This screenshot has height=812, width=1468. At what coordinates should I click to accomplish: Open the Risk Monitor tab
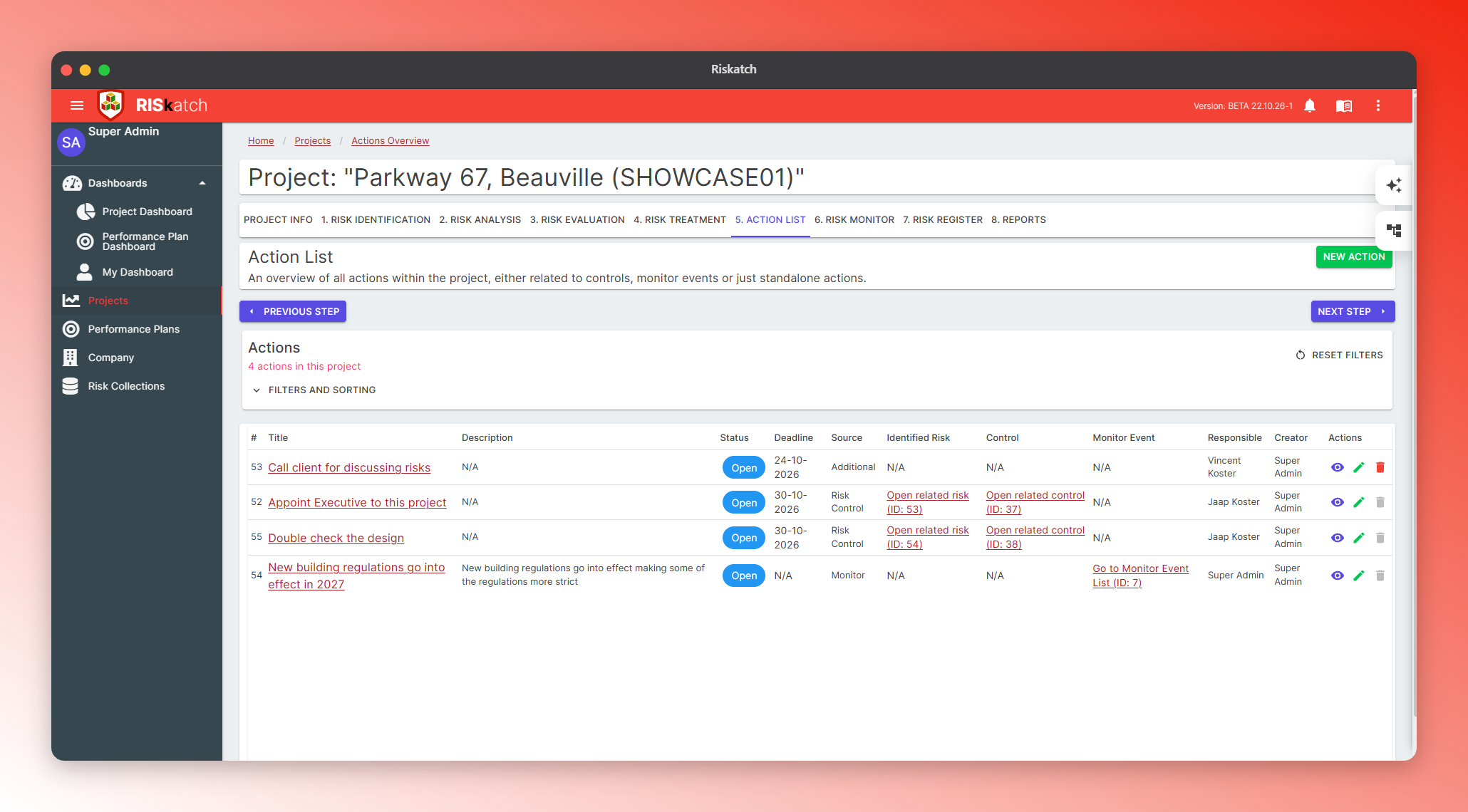click(x=854, y=220)
